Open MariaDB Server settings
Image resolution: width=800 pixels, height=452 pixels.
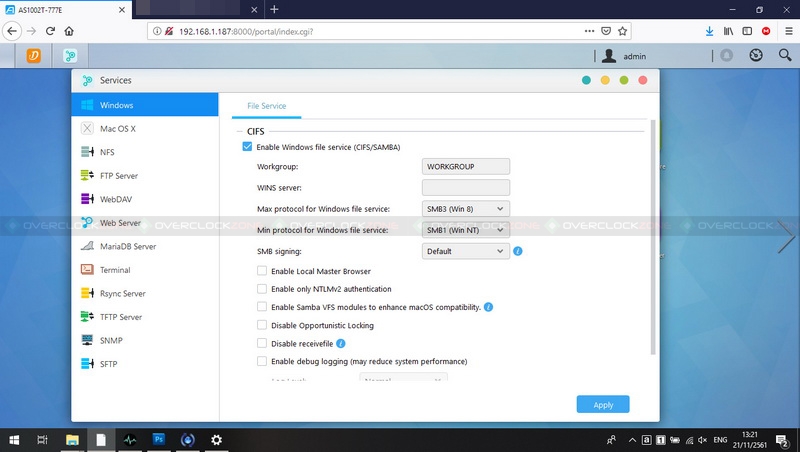point(127,246)
